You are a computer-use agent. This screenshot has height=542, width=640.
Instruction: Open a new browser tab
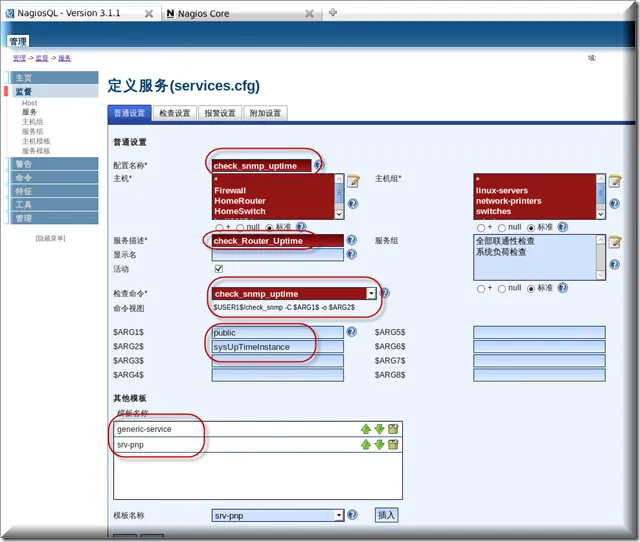333,13
